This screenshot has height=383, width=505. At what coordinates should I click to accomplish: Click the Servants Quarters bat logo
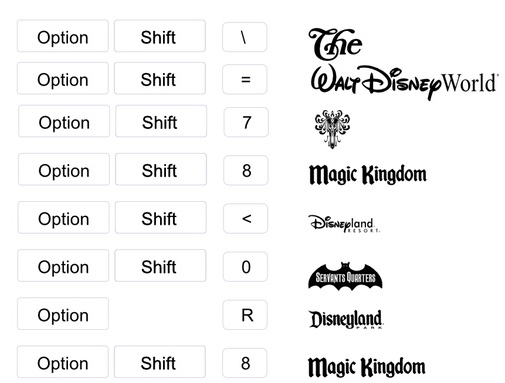tap(345, 276)
